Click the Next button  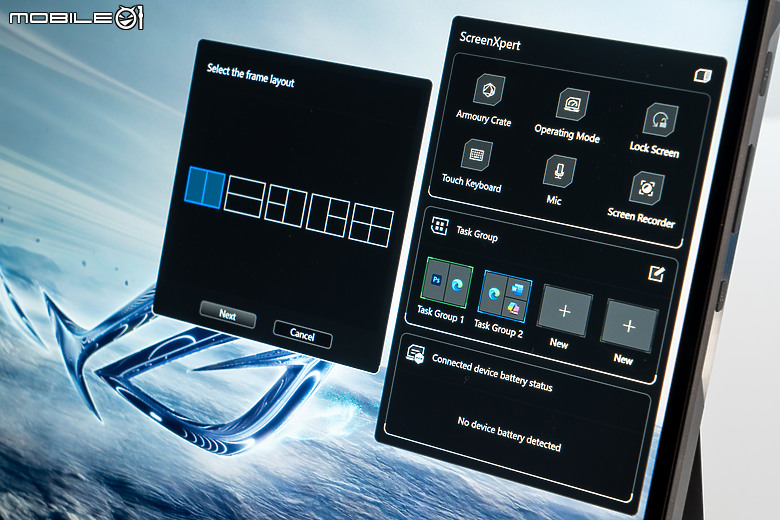pos(228,314)
